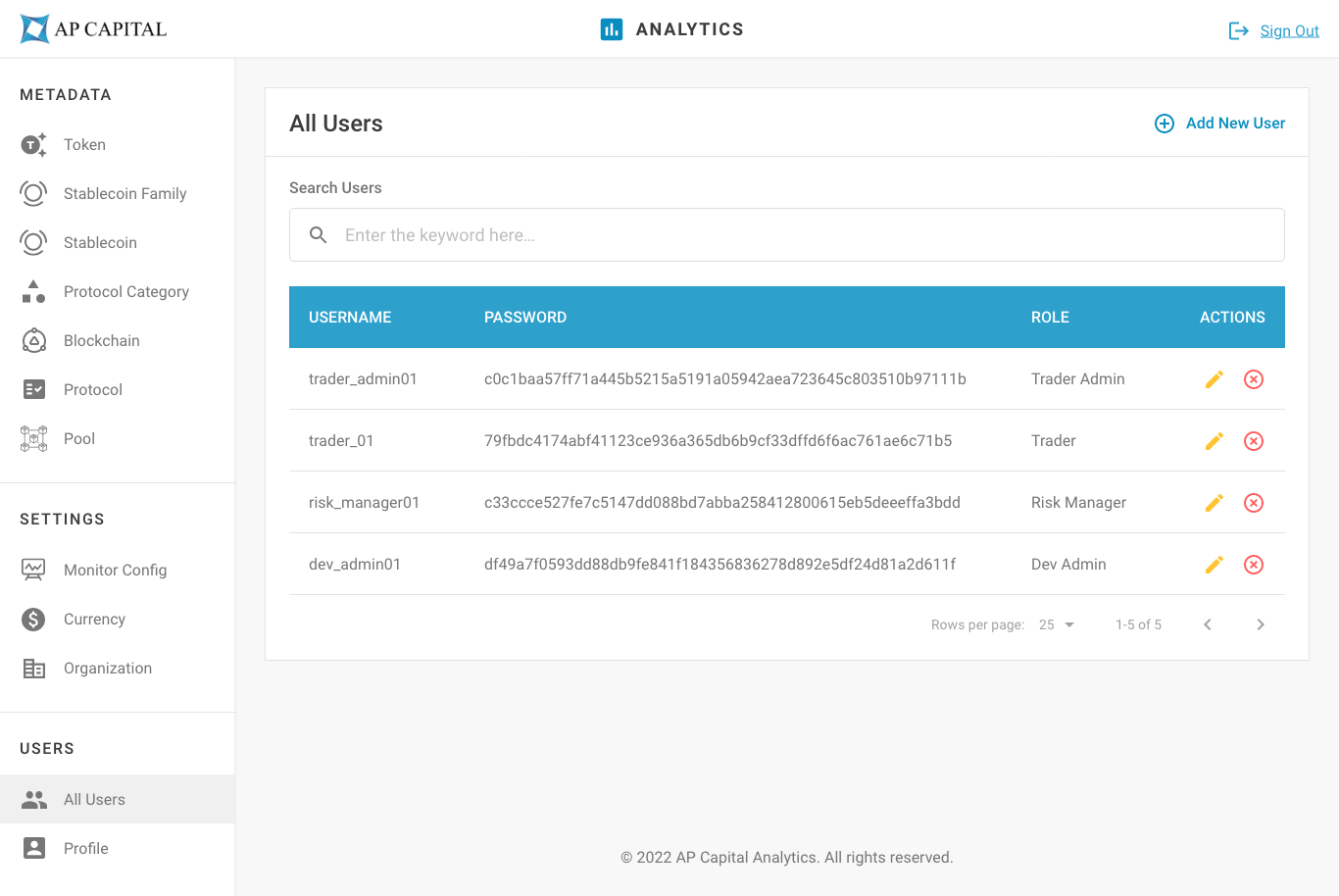The height and width of the screenshot is (896, 1339).
Task: Click the Analytics bar chart icon
Action: click(612, 29)
